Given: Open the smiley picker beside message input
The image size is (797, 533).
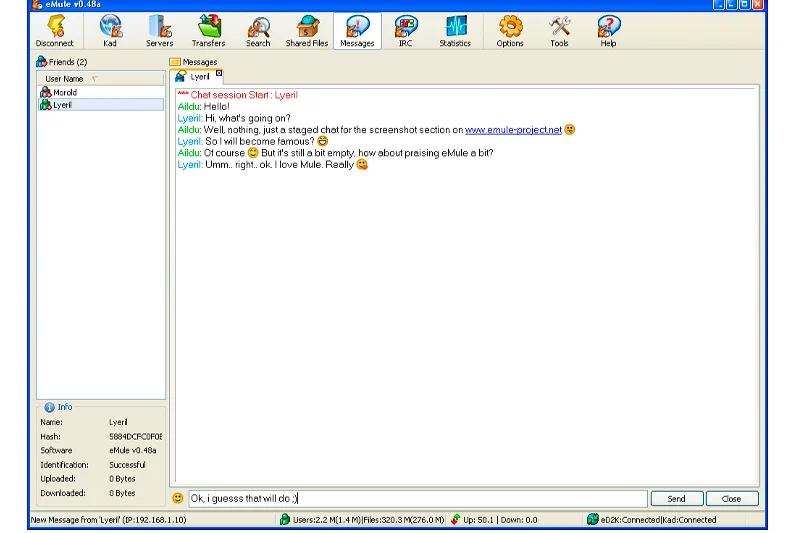Looking at the screenshot, I should point(178,498).
